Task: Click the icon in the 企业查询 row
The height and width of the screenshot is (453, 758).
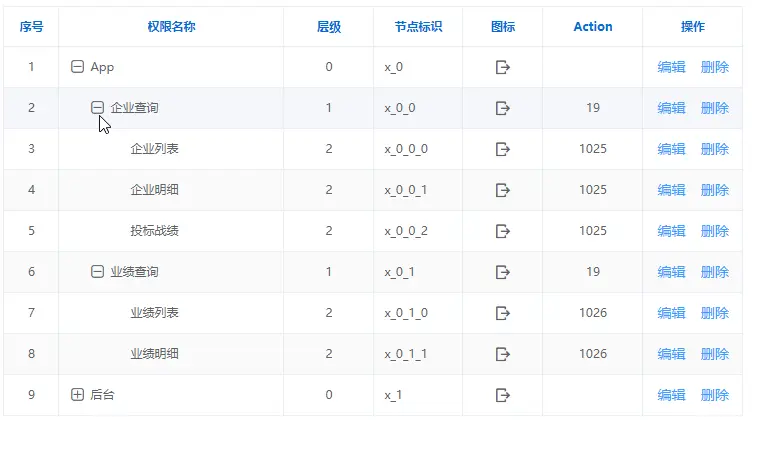Action: tap(503, 108)
